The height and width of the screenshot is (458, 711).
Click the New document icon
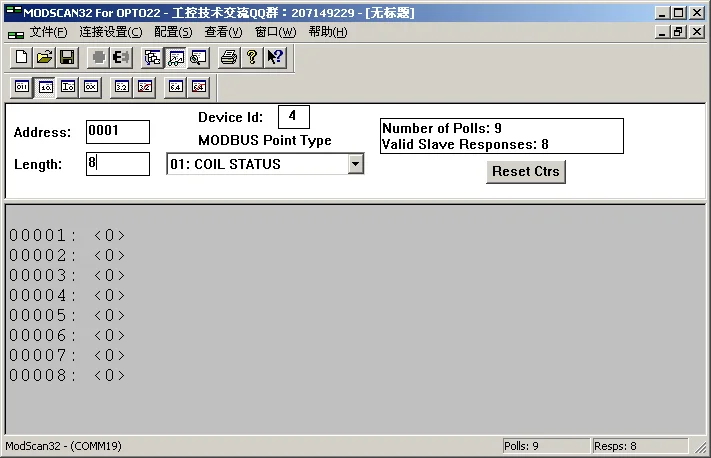22,57
